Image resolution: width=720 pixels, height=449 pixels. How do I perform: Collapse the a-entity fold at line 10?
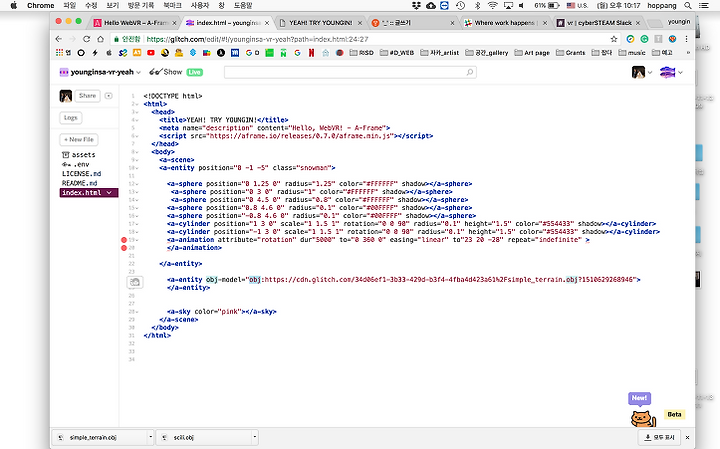click(137, 168)
